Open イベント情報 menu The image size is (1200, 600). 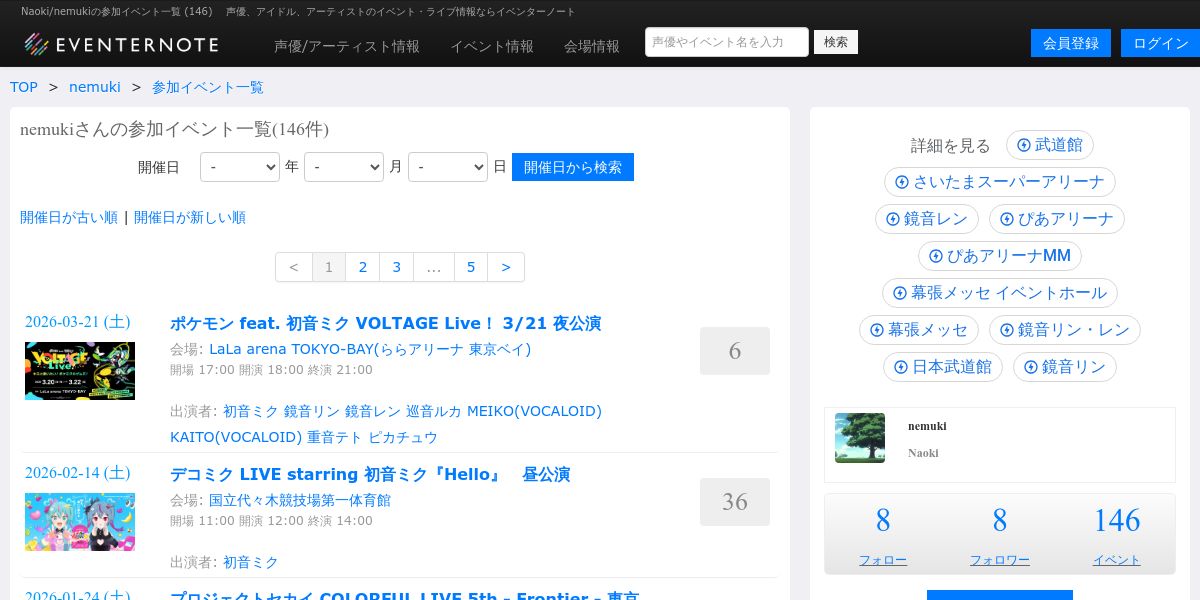point(492,46)
